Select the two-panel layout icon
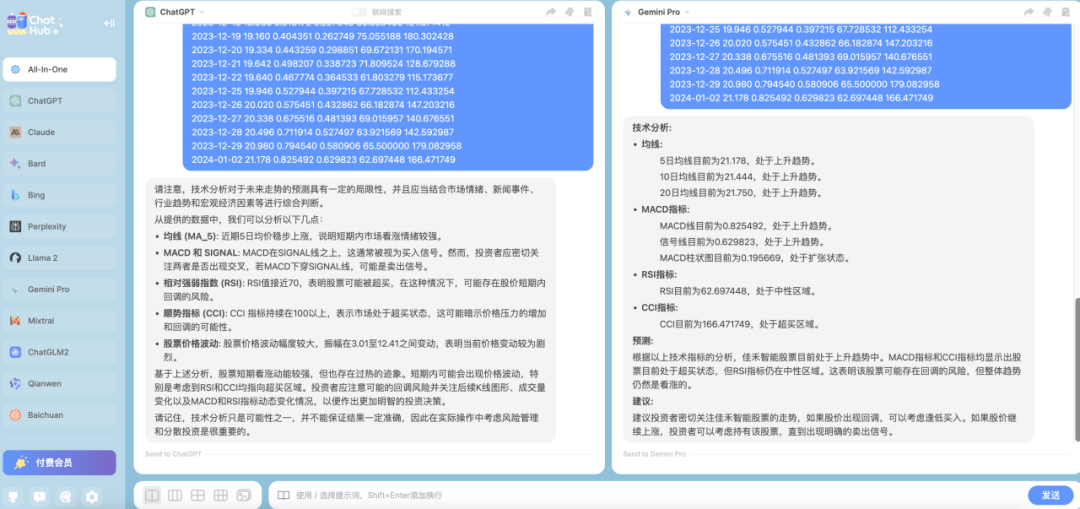1080x509 pixels. coord(152,495)
